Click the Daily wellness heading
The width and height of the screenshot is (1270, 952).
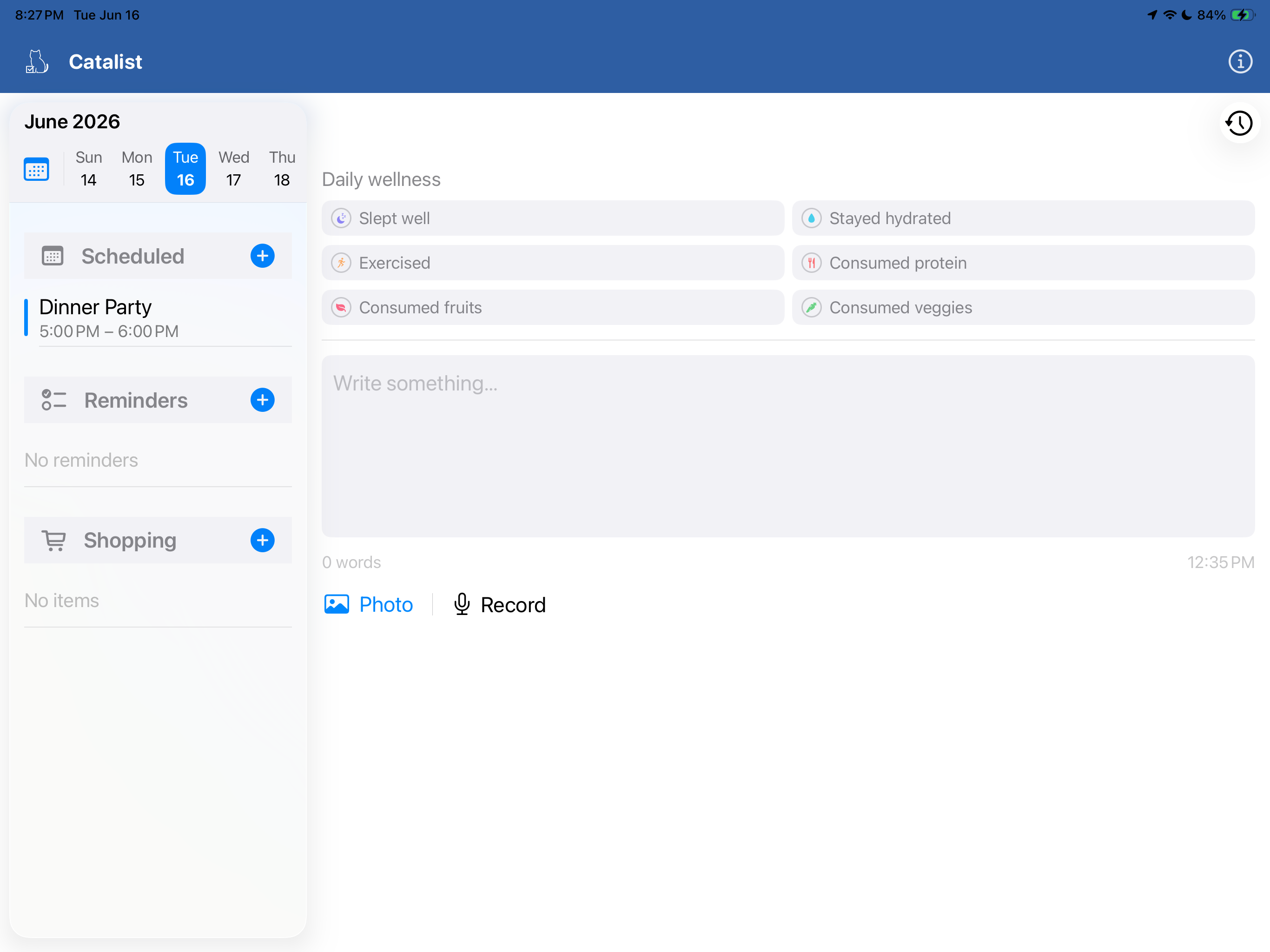[381, 180]
